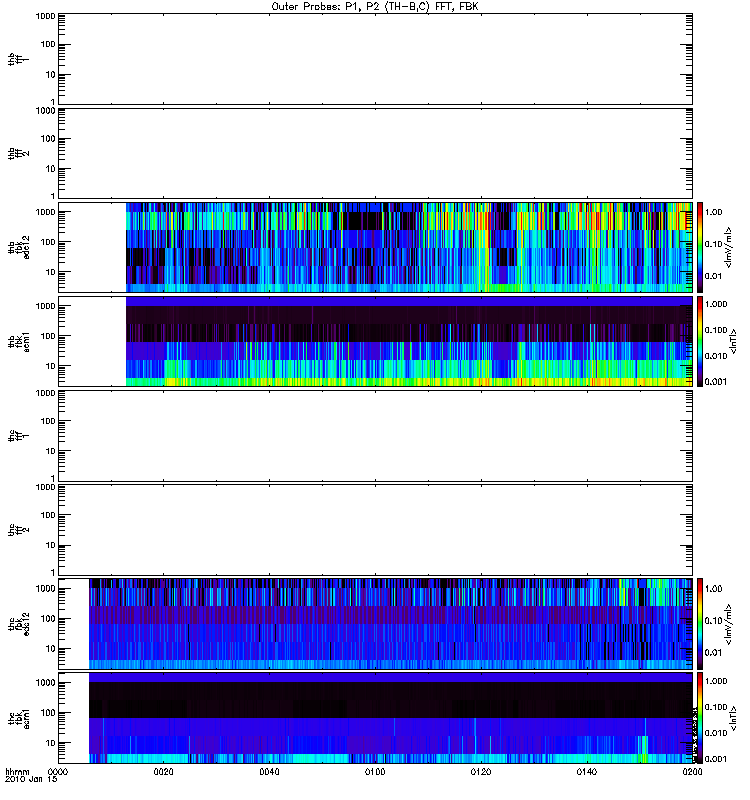Click the '<|nT|>' unit label of thb scm1
750x800 pixels.
(x=734, y=342)
